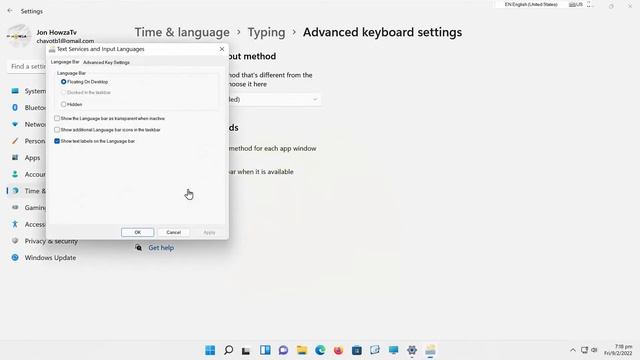Open File Explorer from taskbar
Screen dimensions: 640x360
302,350
